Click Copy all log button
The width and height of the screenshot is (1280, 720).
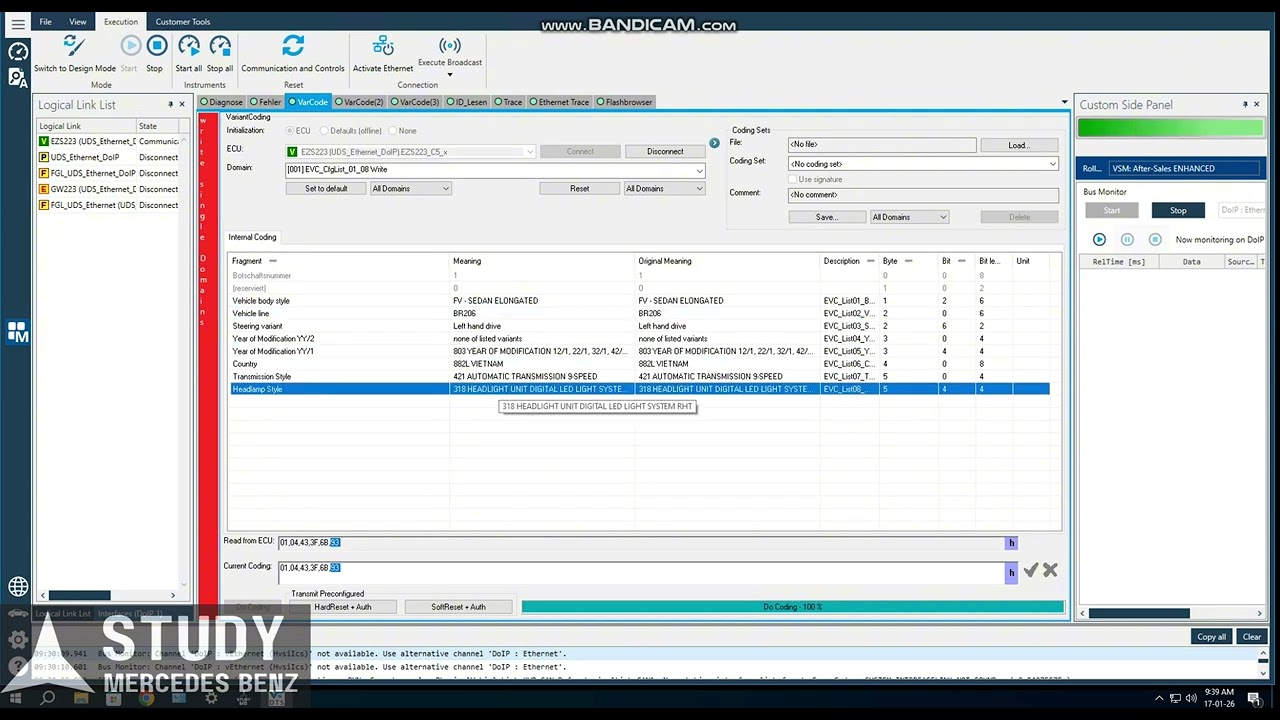pyautogui.click(x=1211, y=637)
